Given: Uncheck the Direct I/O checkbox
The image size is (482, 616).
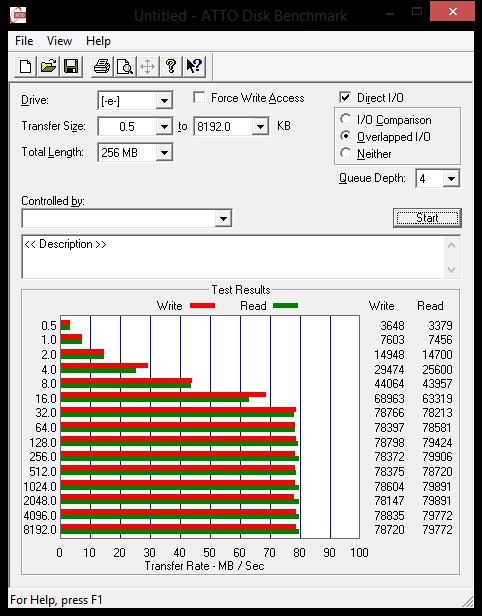Looking at the screenshot, I should (345, 97).
